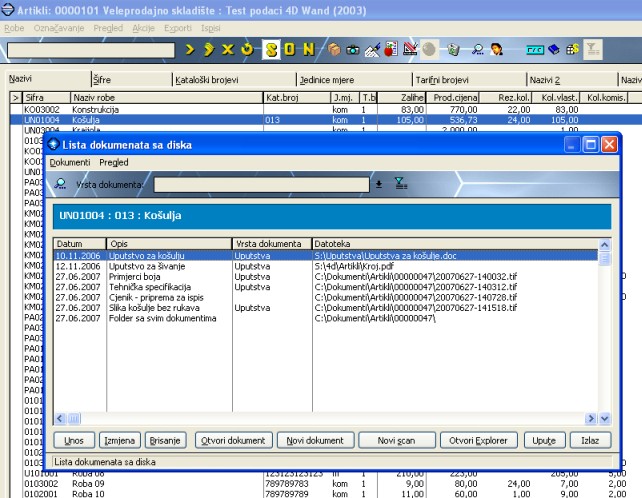Toggle the yellow S toolbar button
The width and height of the screenshot is (642, 498).
[x=271, y=50]
